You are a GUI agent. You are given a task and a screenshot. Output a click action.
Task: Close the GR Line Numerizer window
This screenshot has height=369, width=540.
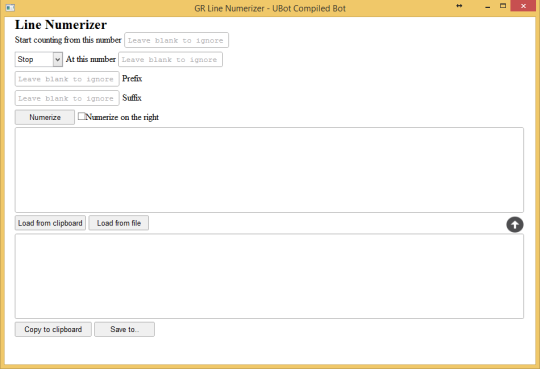[x=523, y=6]
